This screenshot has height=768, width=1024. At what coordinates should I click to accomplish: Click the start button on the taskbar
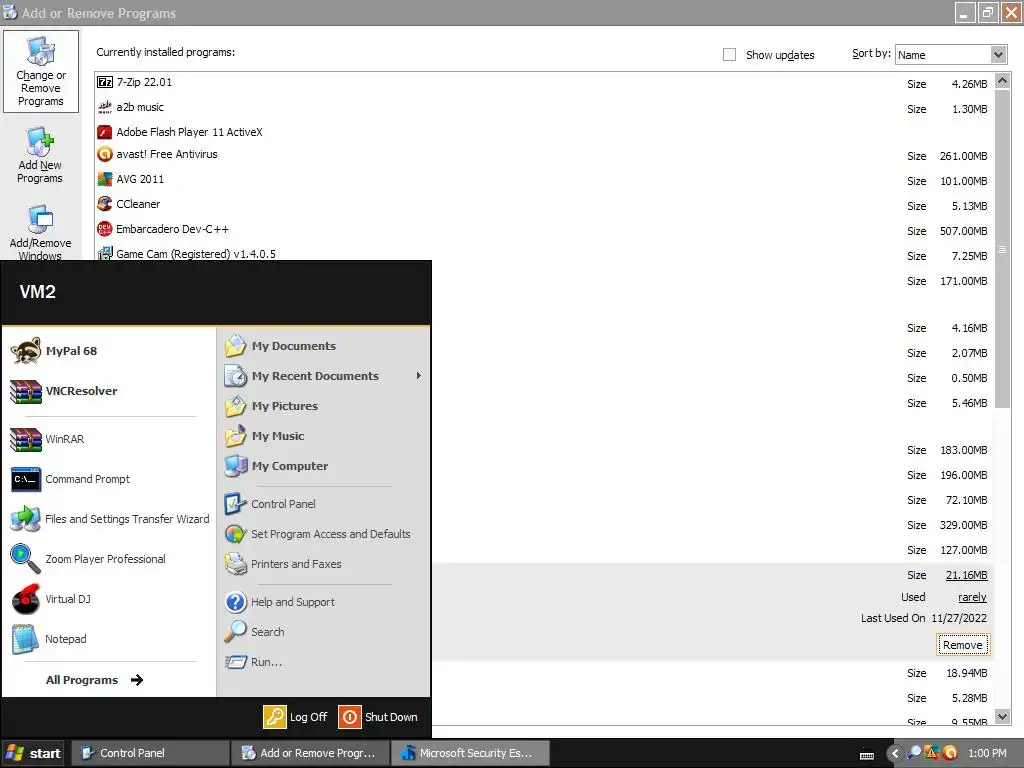pyautogui.click(x=33, y=754)
